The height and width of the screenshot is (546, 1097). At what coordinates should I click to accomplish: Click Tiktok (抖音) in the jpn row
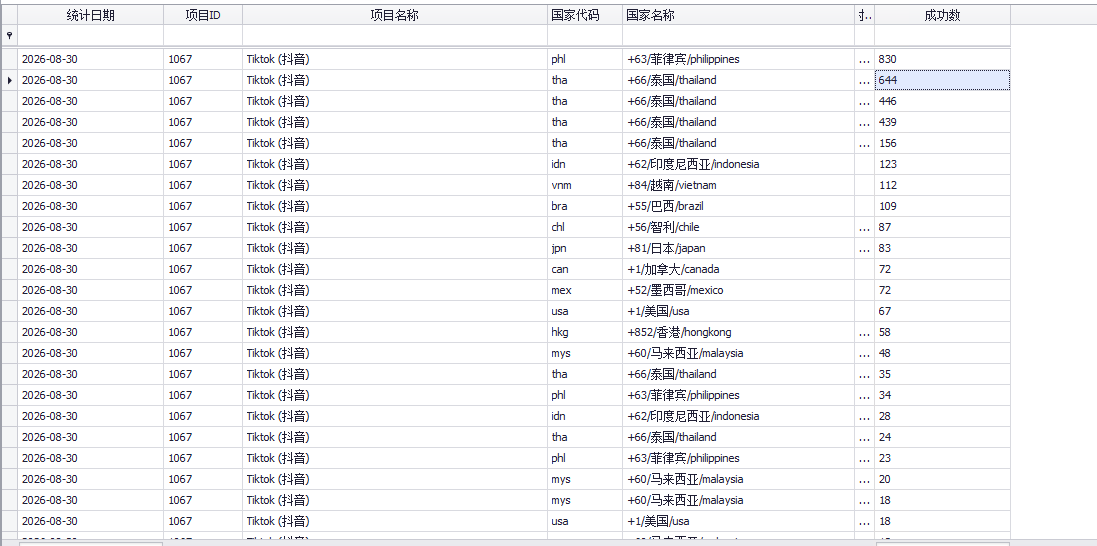coord(395,248)
